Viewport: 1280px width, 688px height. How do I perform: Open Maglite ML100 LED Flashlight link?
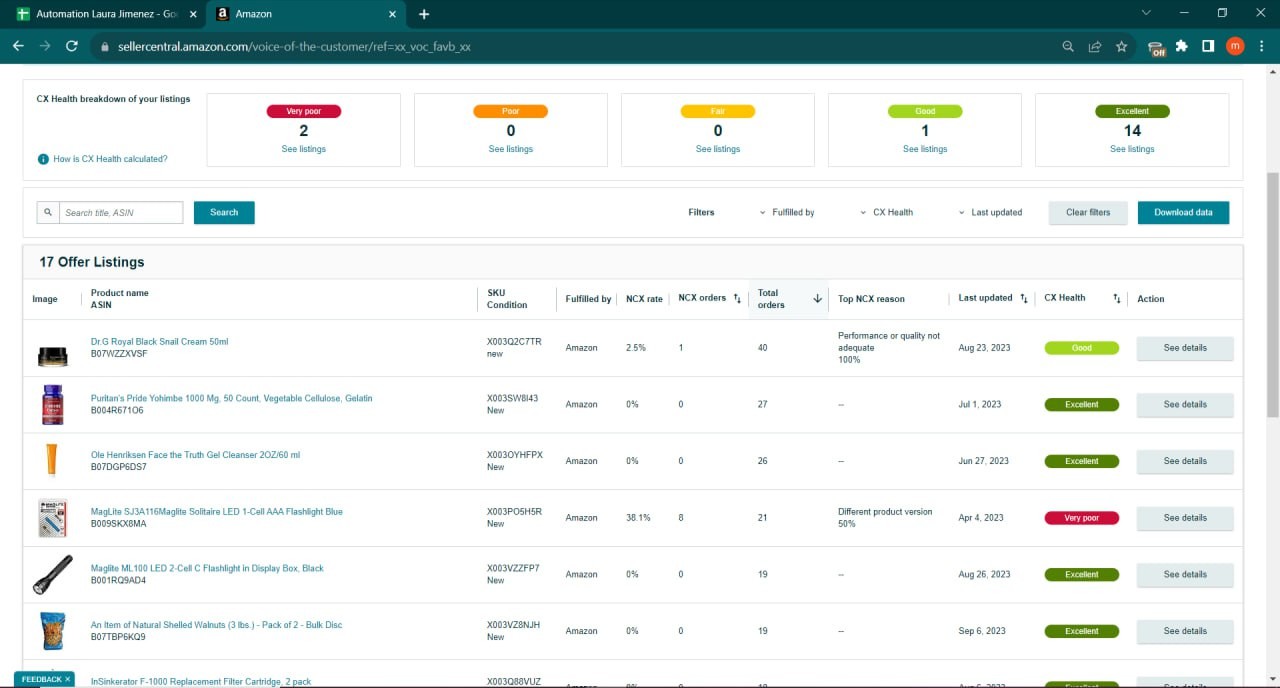tap(207, 568)
